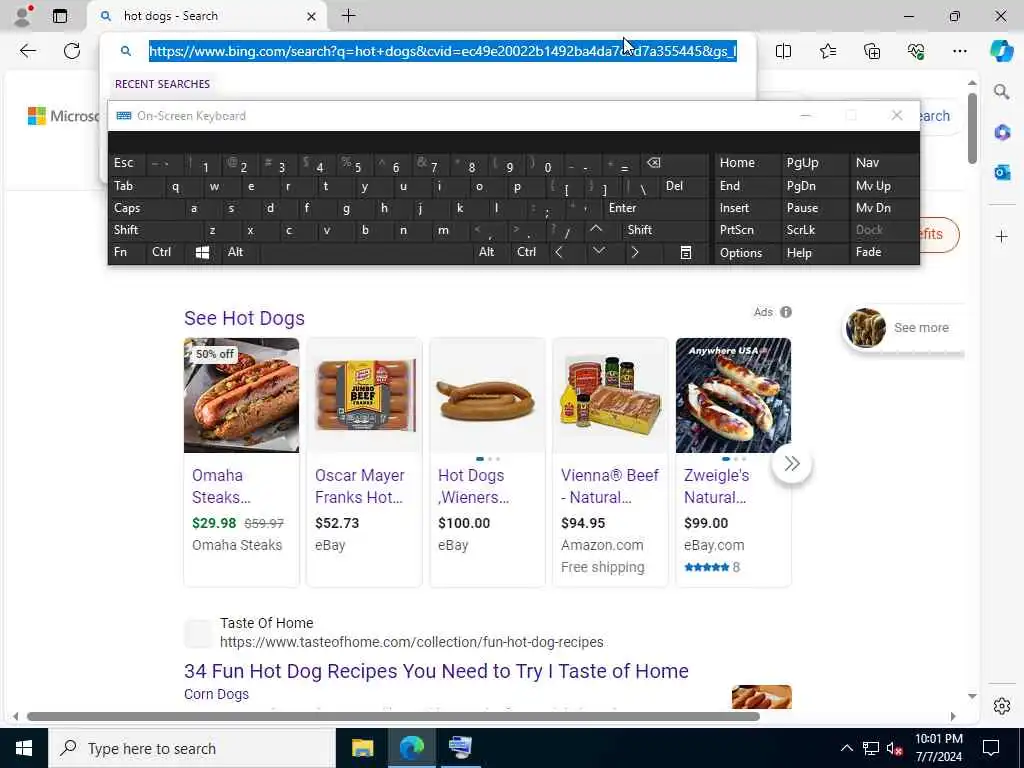
Task: Toggle right Shift key on On-Screen Keyboard
Action: point(665,230)
